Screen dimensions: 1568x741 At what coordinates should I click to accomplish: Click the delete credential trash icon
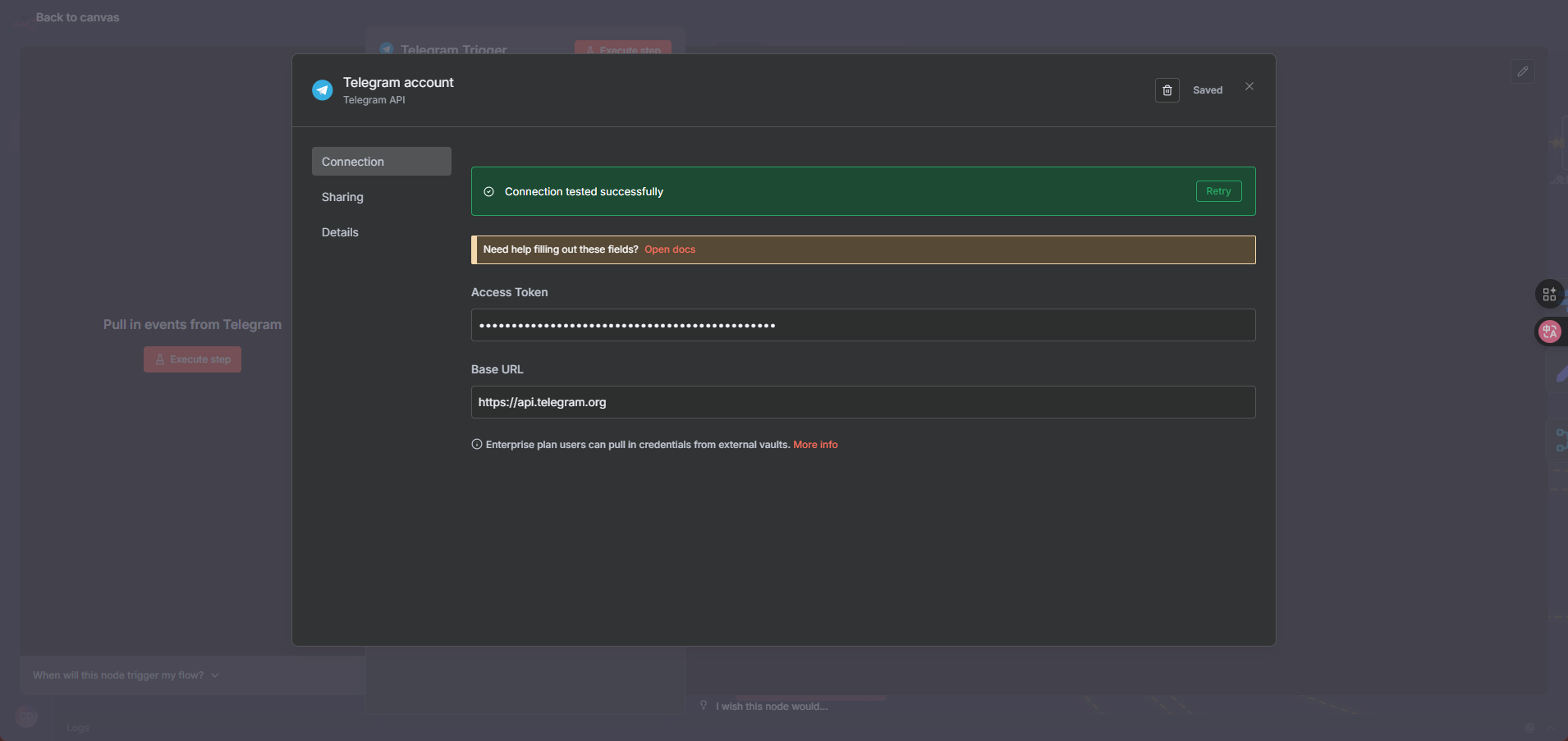1167,90
